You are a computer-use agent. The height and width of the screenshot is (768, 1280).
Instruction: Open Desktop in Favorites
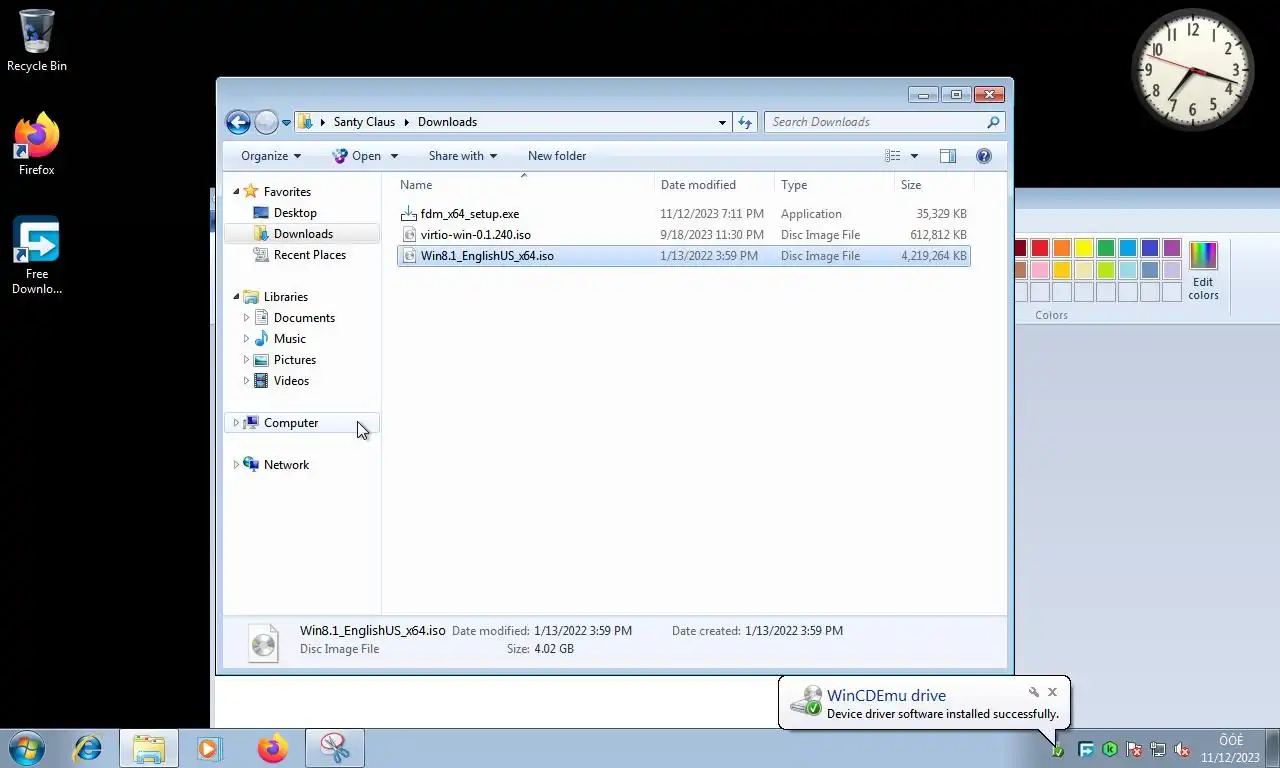tap(295, 213)
